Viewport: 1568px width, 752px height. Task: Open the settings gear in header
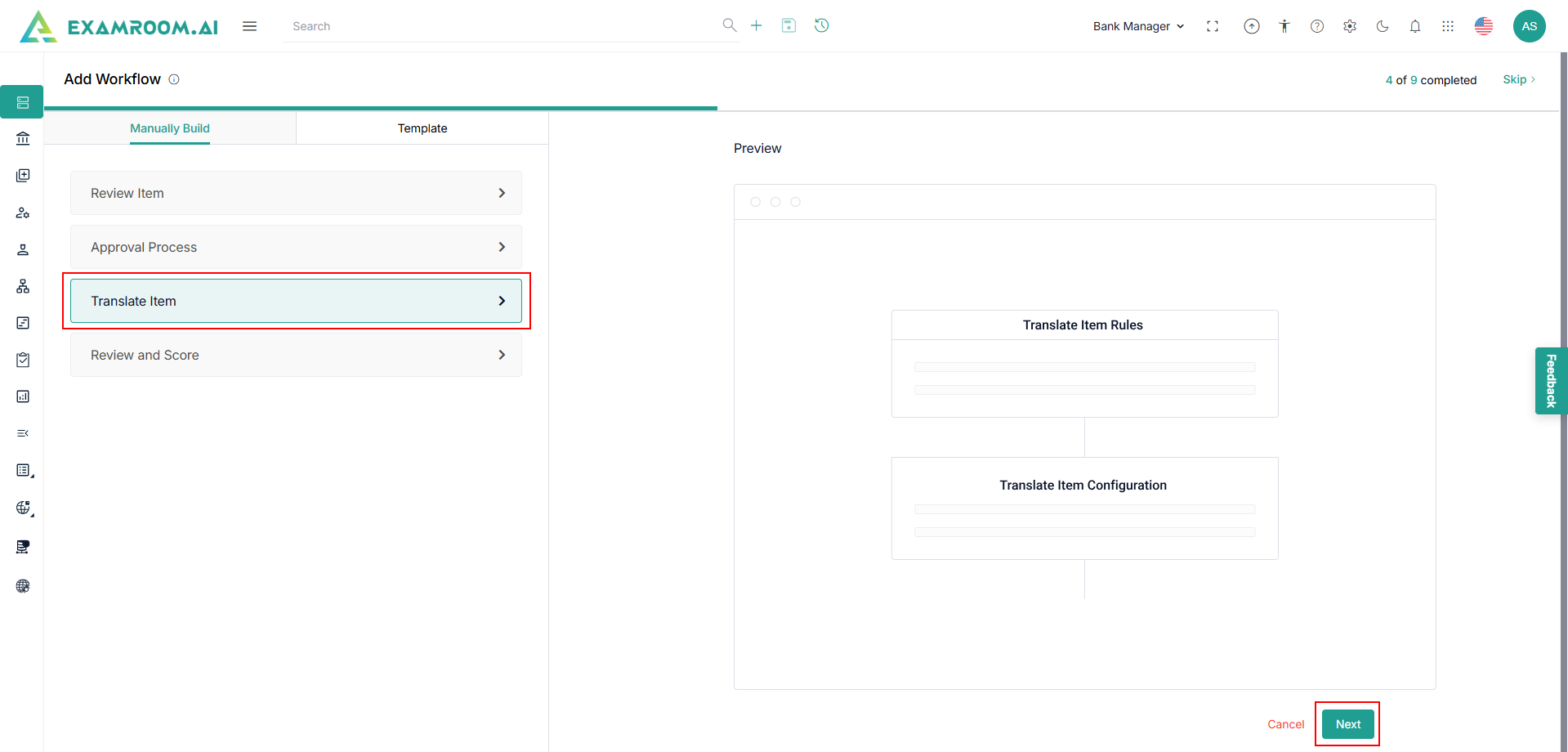click(1350, 26)
